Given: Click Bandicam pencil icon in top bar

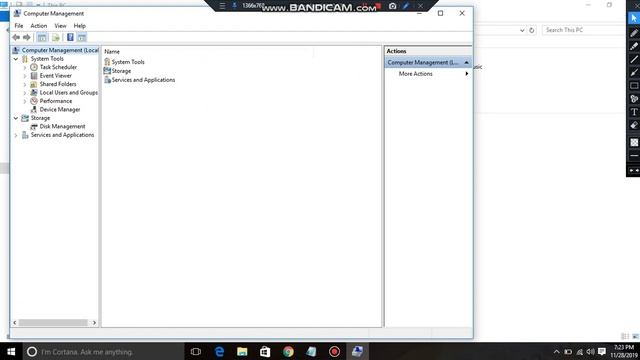Looking at the screenshot, I should tap(406, 6).
